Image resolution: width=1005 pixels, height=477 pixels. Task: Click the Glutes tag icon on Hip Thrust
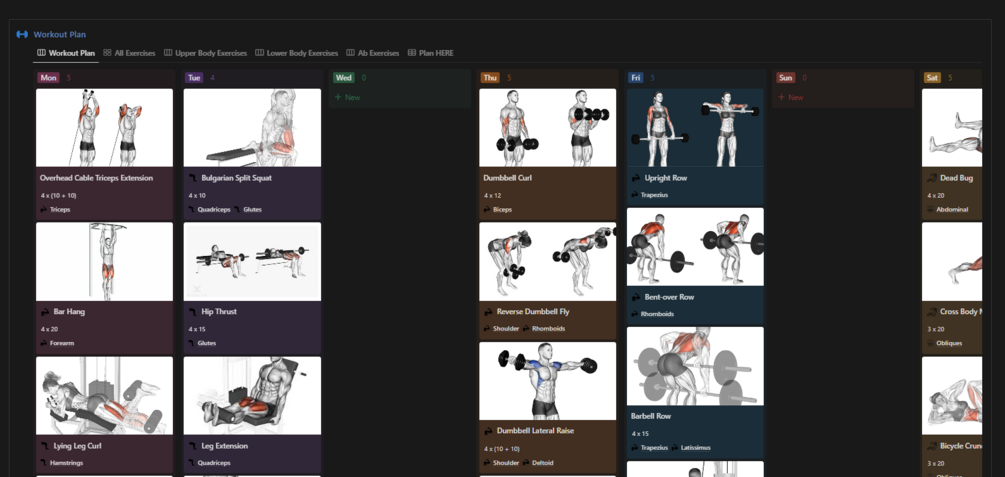coord(192,343)
